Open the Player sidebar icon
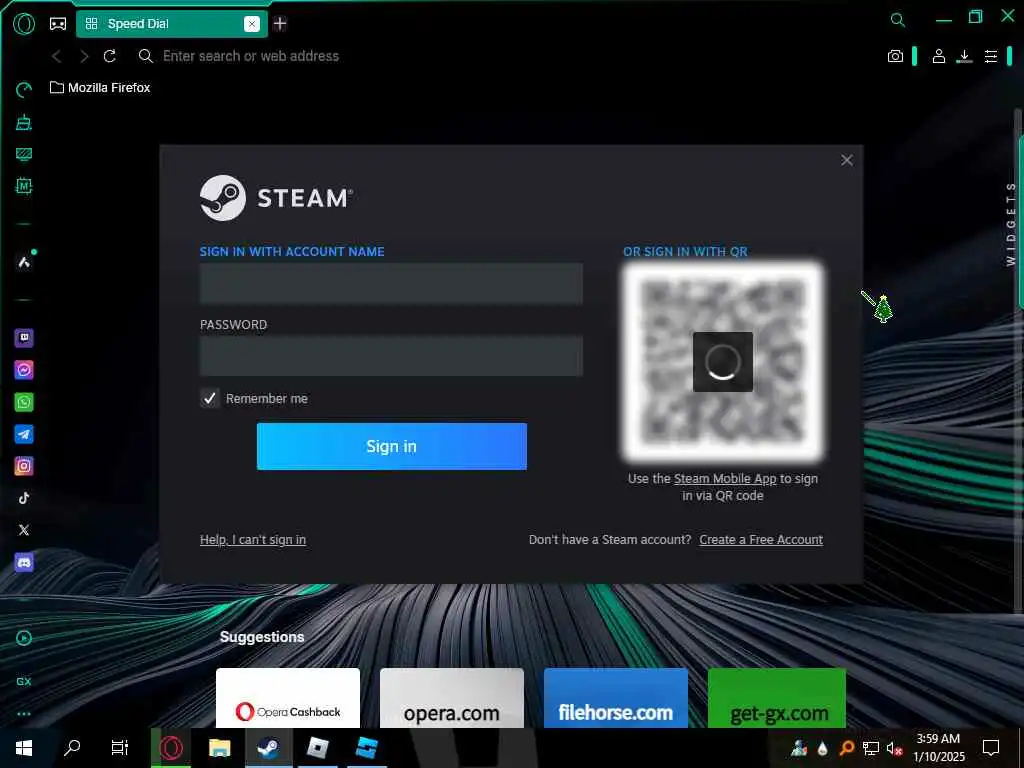The width and height of the screenshot is (1024, 768). pyautogui.click(x=24, y=638)
